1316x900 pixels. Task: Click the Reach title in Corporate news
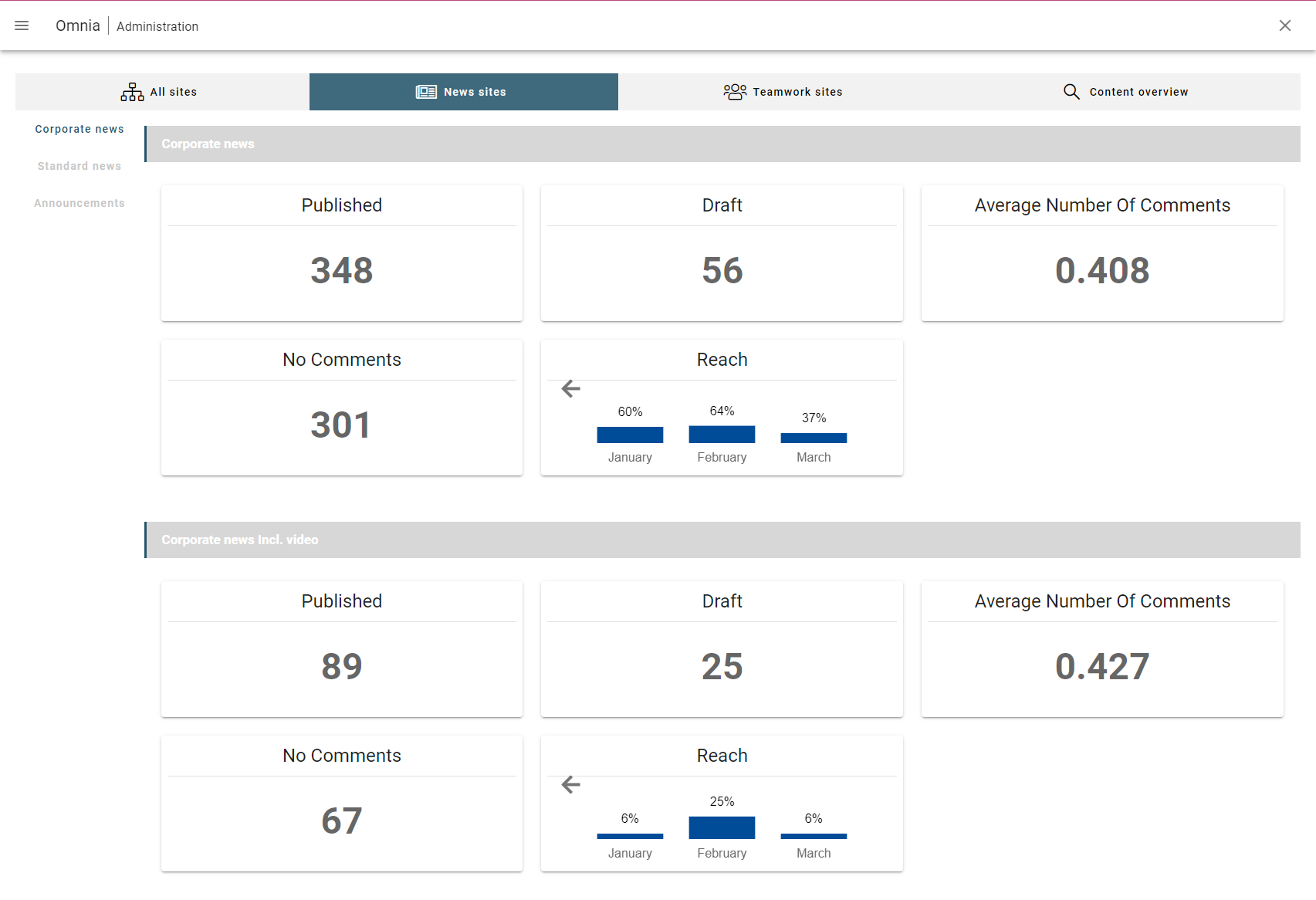tap(722, 360)
